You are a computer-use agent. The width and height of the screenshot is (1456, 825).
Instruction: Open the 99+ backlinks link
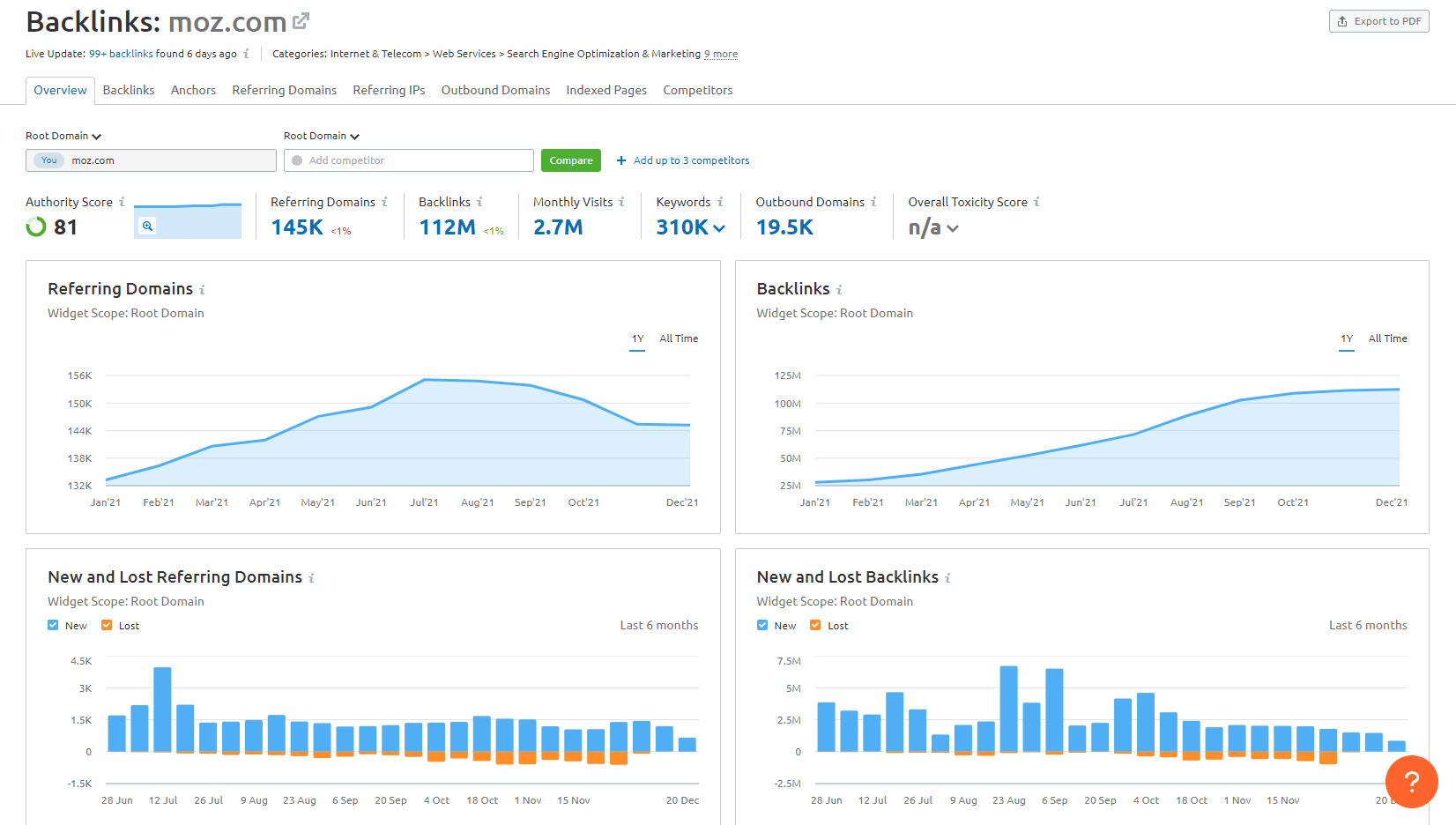[121, 54]
